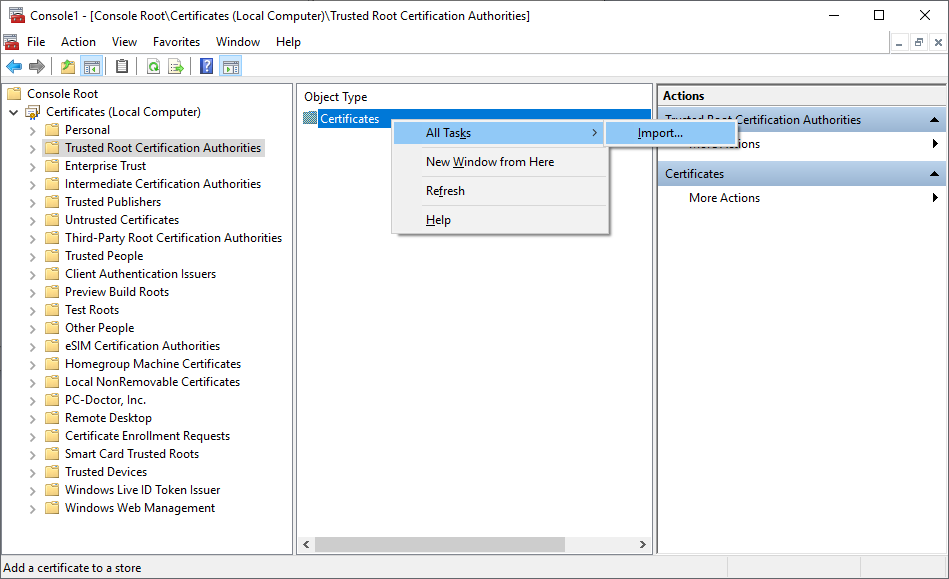
Task: Choose Import... from the All Tasks submenu
Action: tap(660, 133)
